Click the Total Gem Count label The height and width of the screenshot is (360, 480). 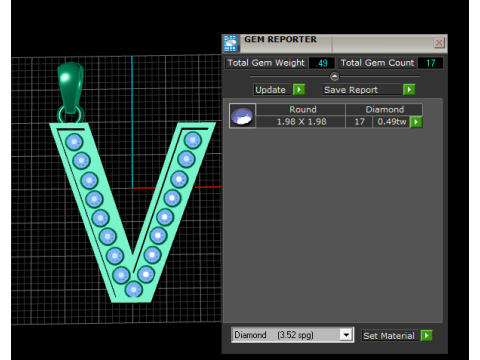[x=377, y=63]
